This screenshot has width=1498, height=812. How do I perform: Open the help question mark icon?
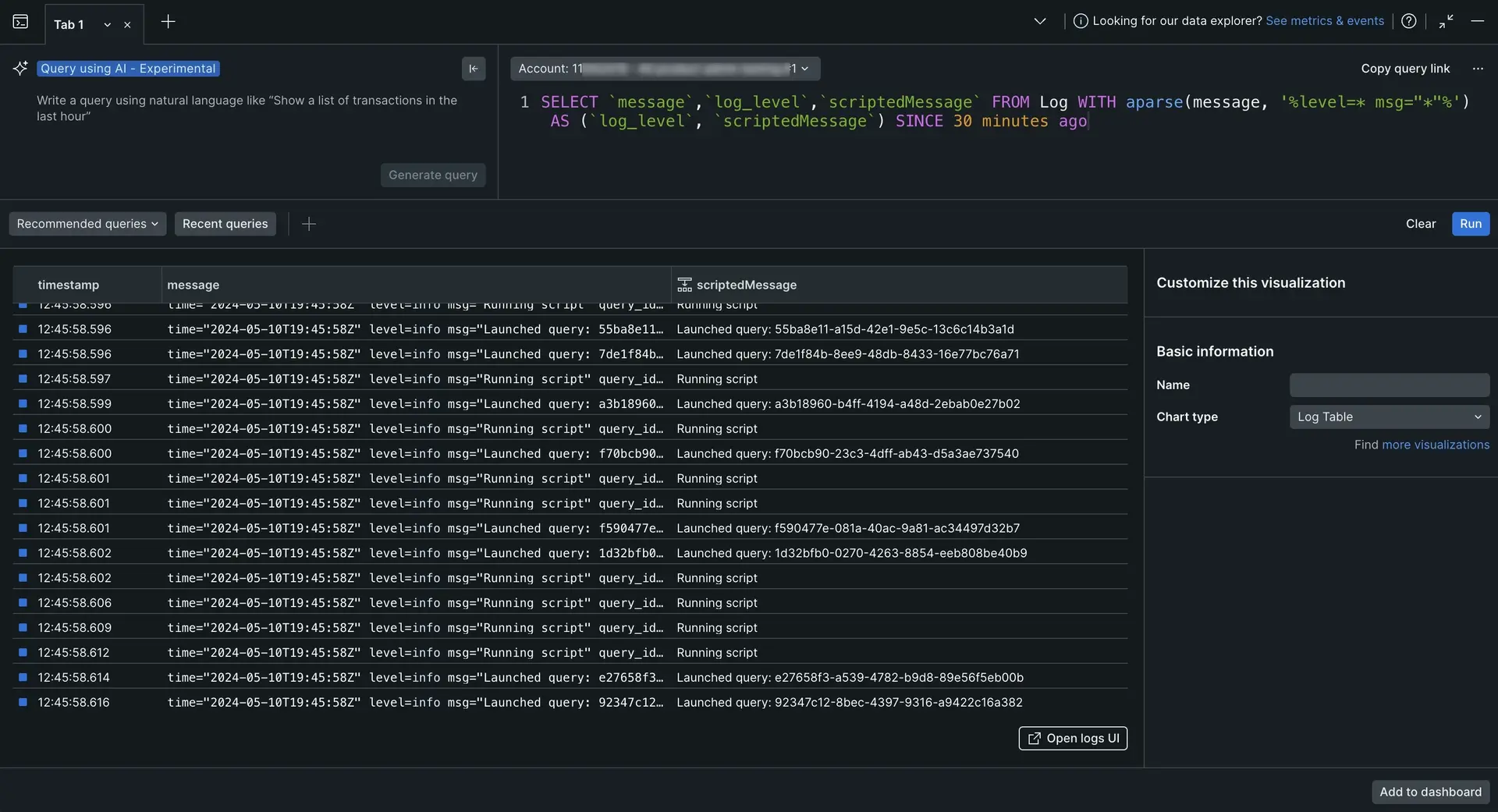[1408, 21]
